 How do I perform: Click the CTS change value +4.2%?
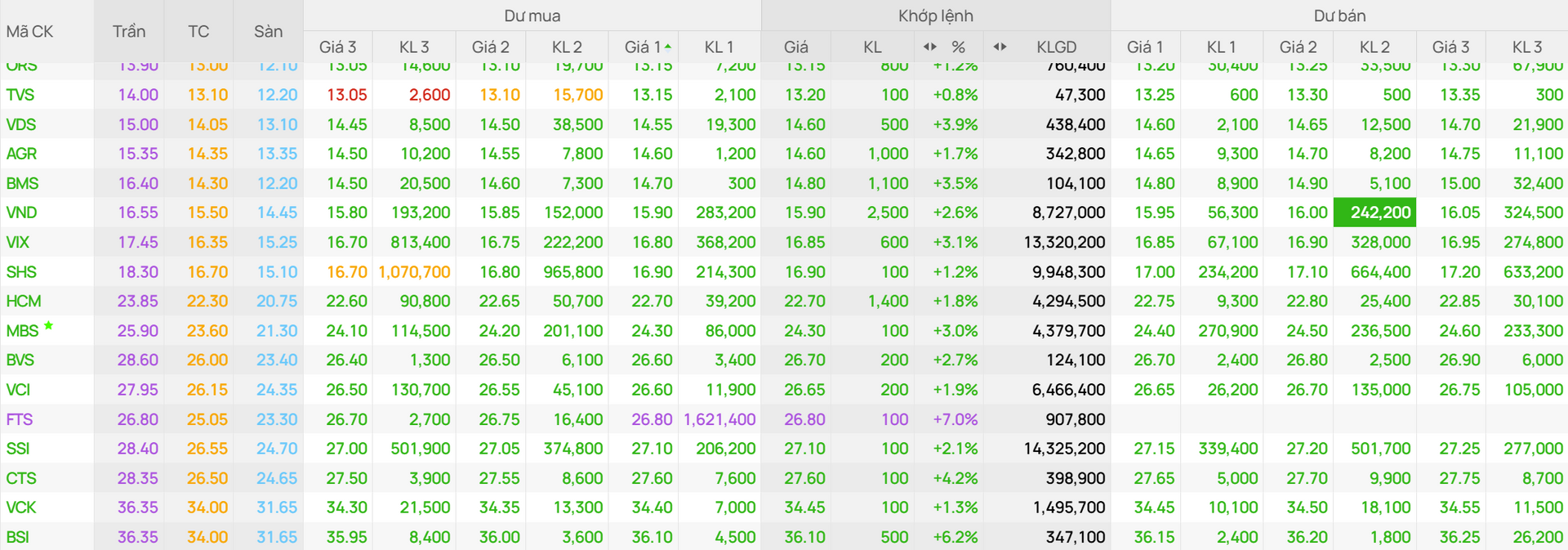click(955, 478)
